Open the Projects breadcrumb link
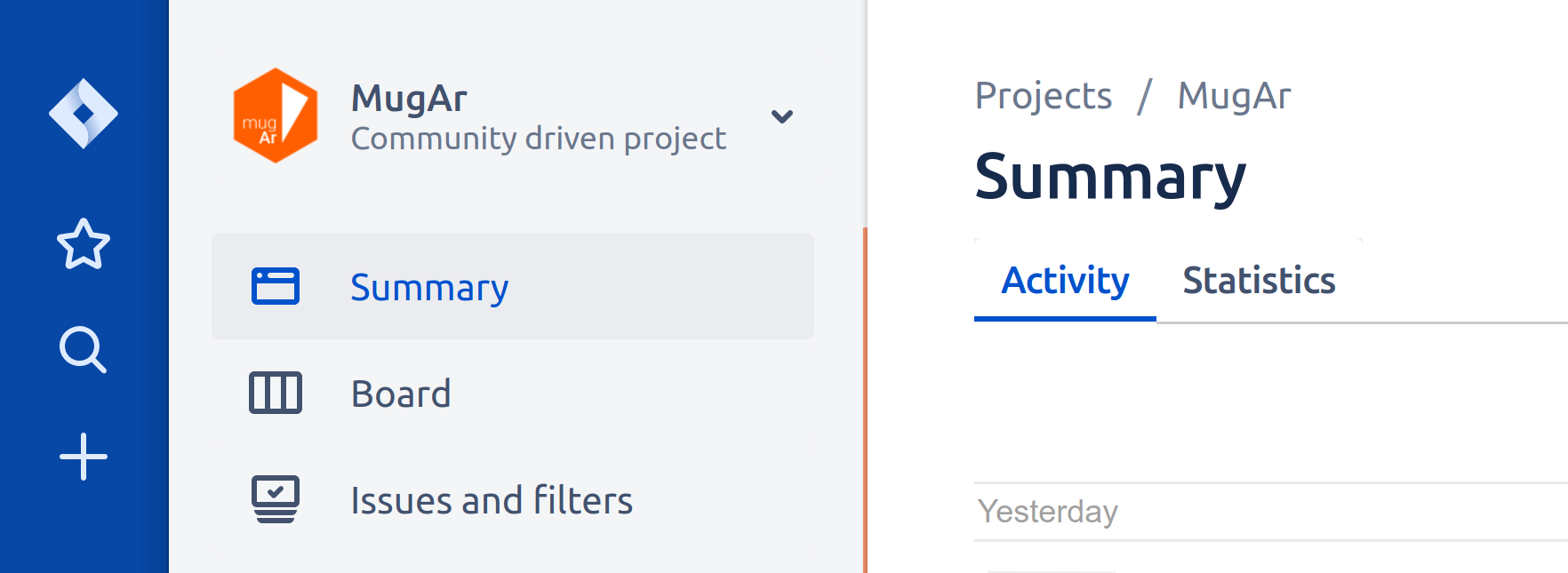This screenshot has width=1568, height=573. (x=1044, y=96)
